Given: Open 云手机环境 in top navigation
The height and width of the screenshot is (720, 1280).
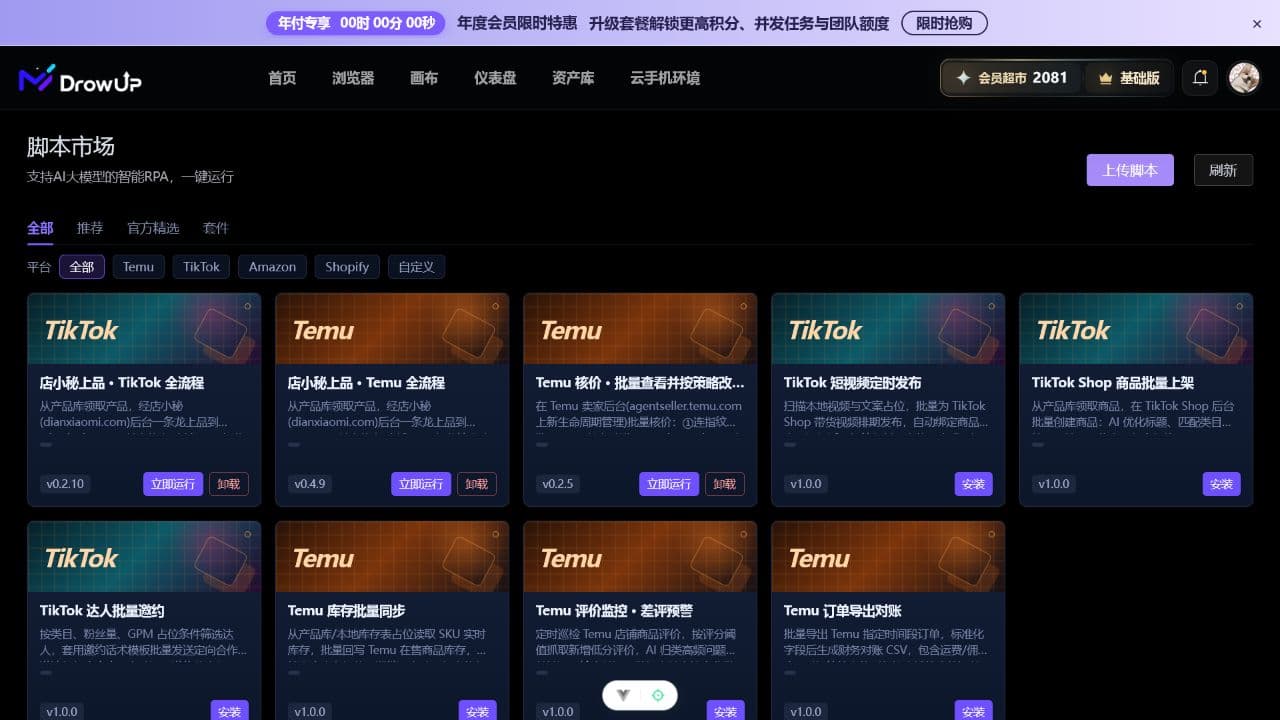Looking at the screenshot, I should (665, 78).
